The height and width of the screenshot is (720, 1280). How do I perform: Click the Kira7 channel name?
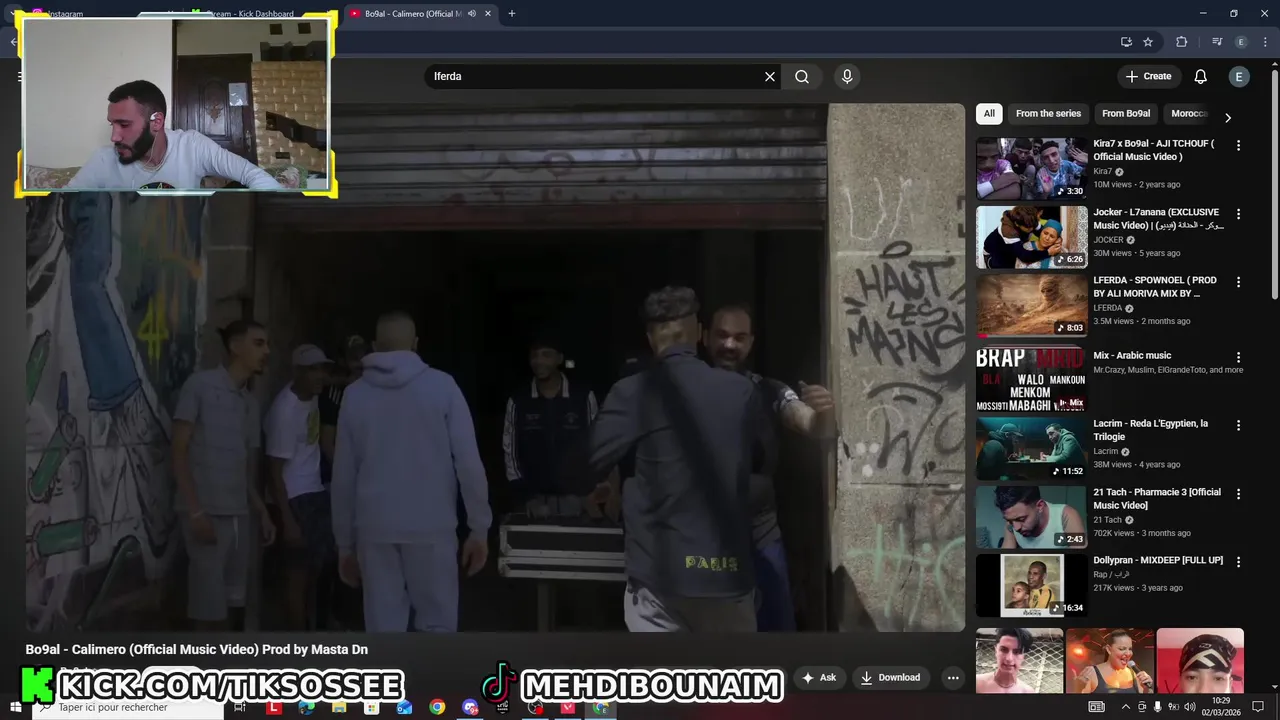coord(1103,171)
